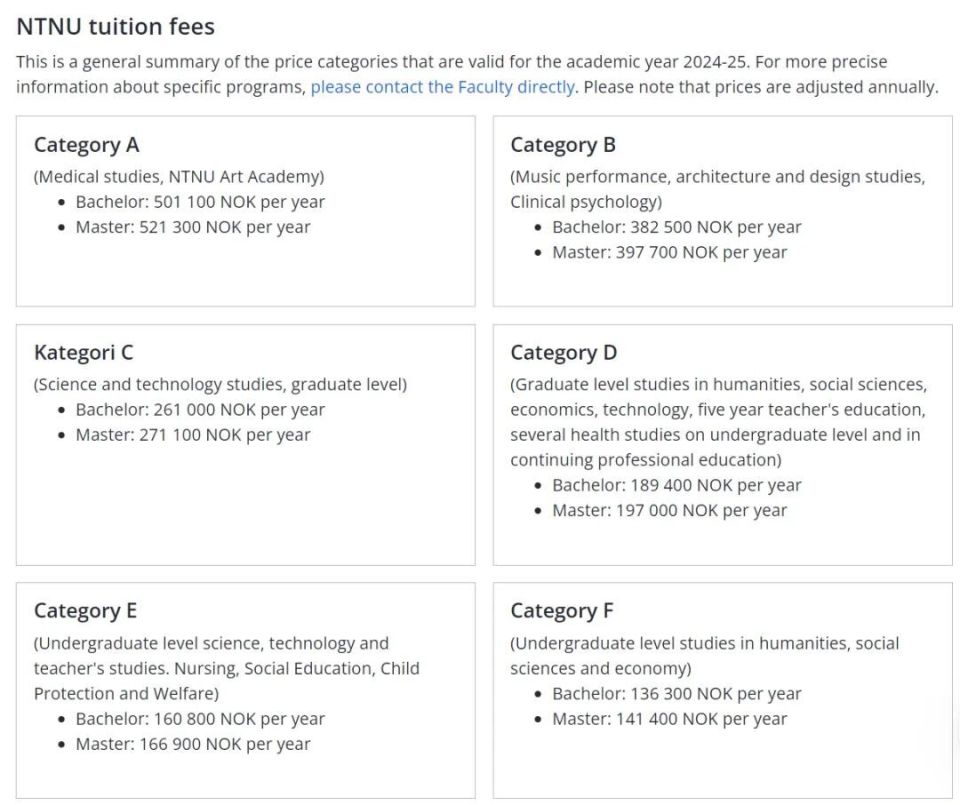Click Category B Bachelor 382 500 NOK line
Screen dimensions: 960x805
coord(677,227)
